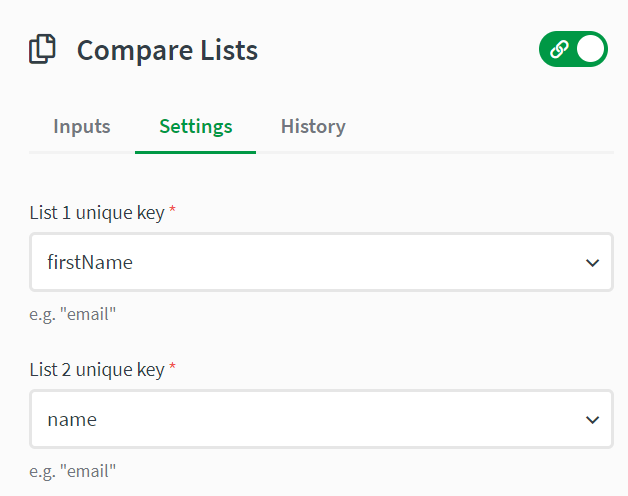Open the List 2 unique key dropdown

(321, 419)
